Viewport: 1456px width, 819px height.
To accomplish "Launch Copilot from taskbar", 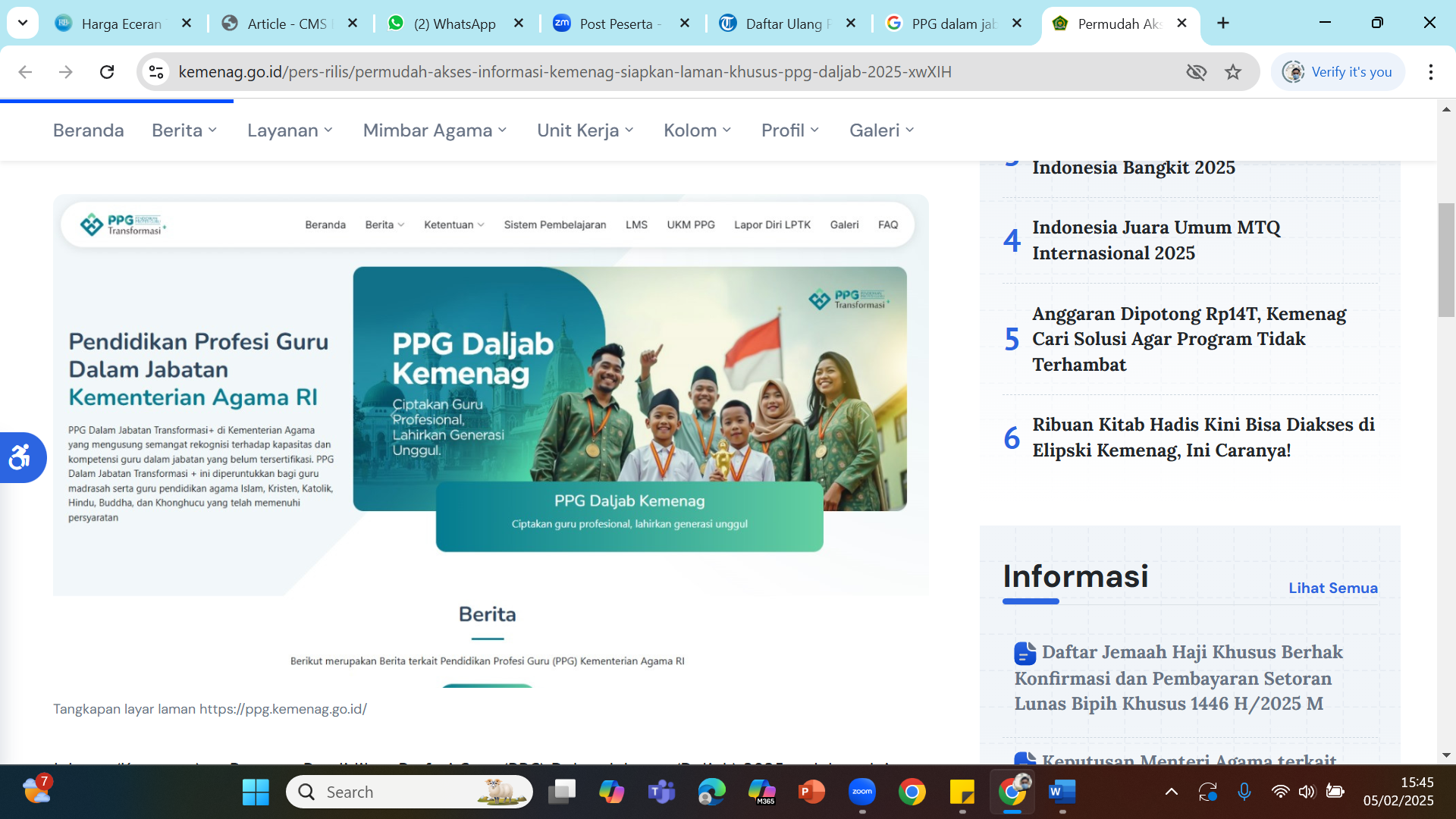I will [611, 792].
